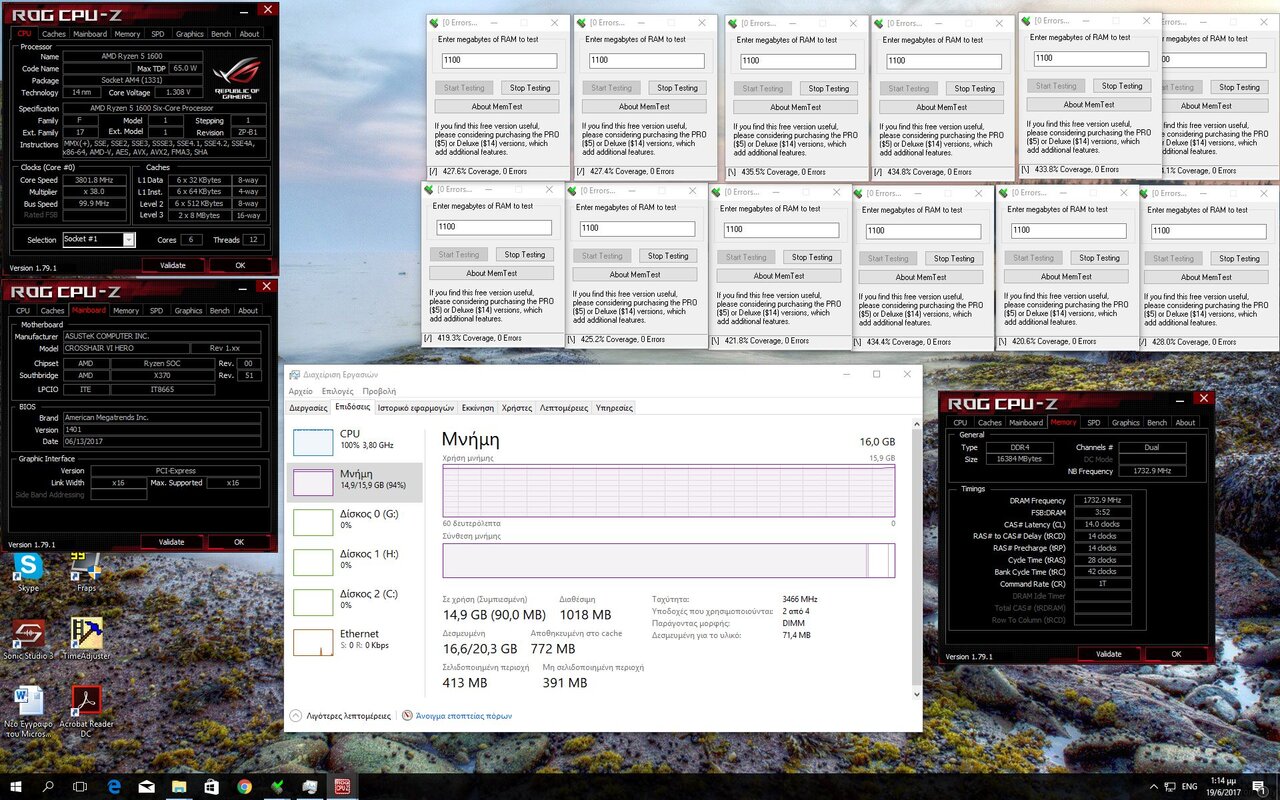This screenshot has width=1280, height=800.
Task: Collapse Task Manager with Λιγότερες λεπτομέρειες
Action: coord(341,716)
